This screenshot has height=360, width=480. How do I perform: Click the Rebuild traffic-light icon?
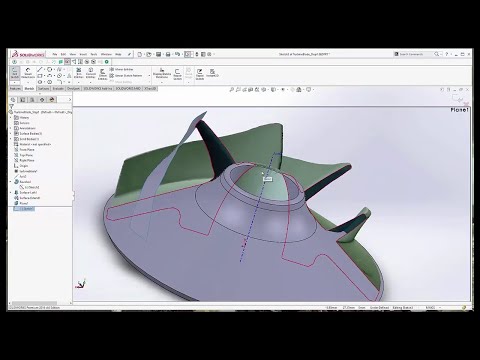coord(197,54)
